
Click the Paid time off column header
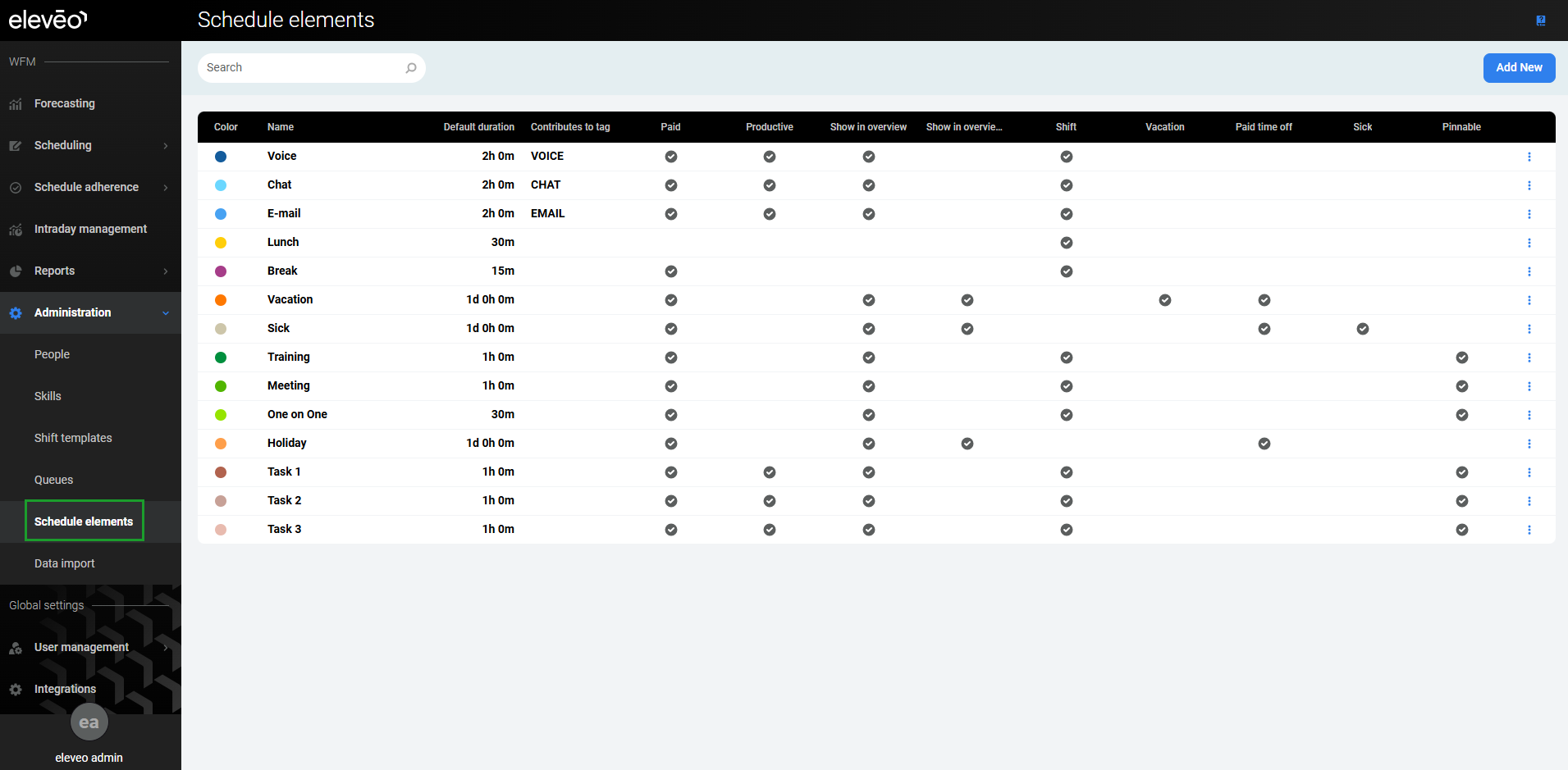click(1264, 127)
